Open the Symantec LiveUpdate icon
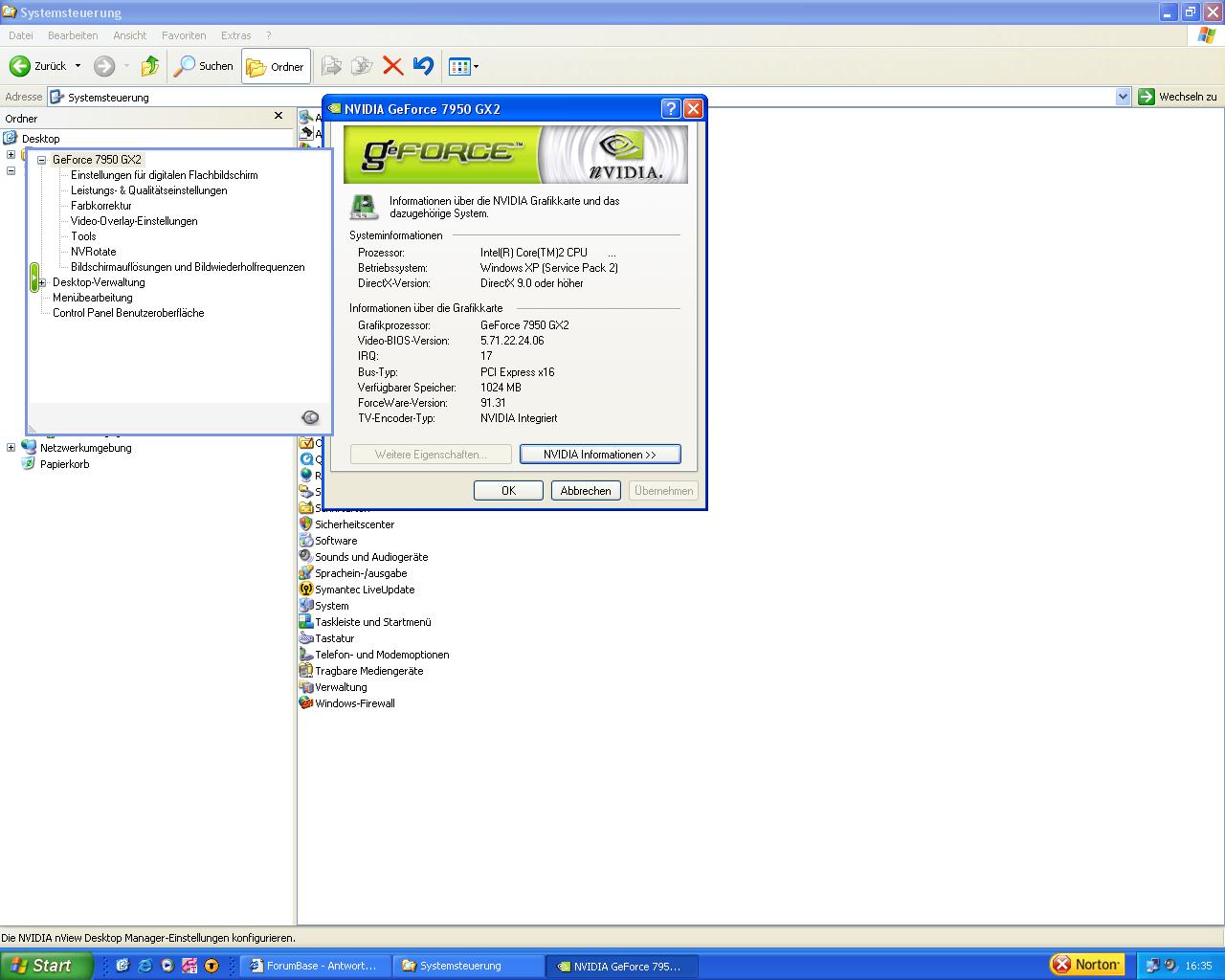Screen dimensions: 1225x980 pos(306,590)
